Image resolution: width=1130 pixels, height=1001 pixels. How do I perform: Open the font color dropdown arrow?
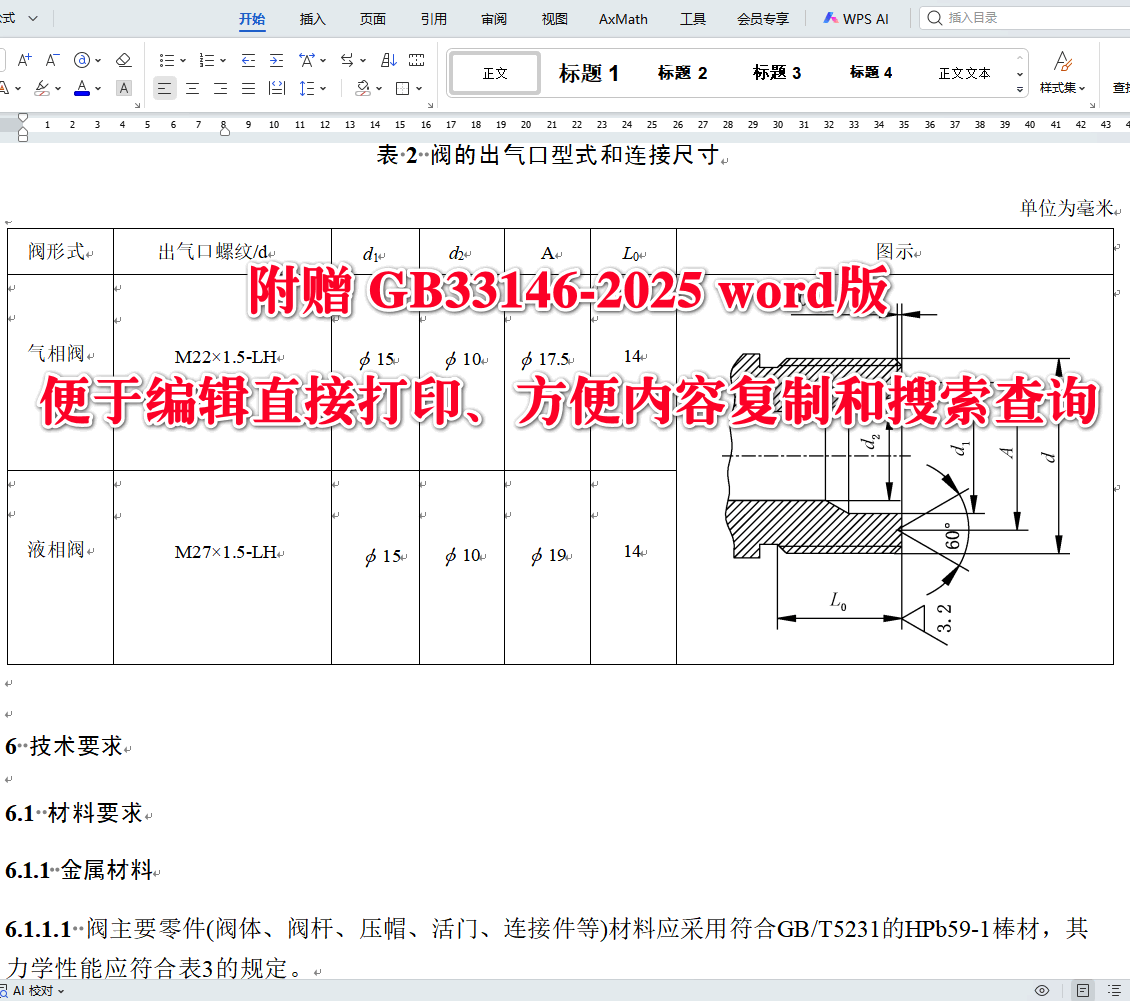point(97,88)
